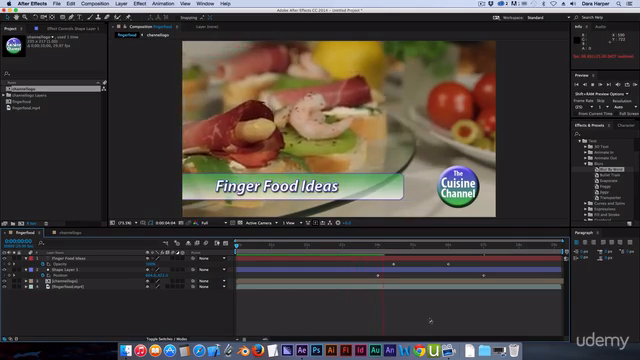Viewport: 640px width, 360px height.
Task: Collapse the Finger Food Ideas layer properties
Action: [26, 258]
